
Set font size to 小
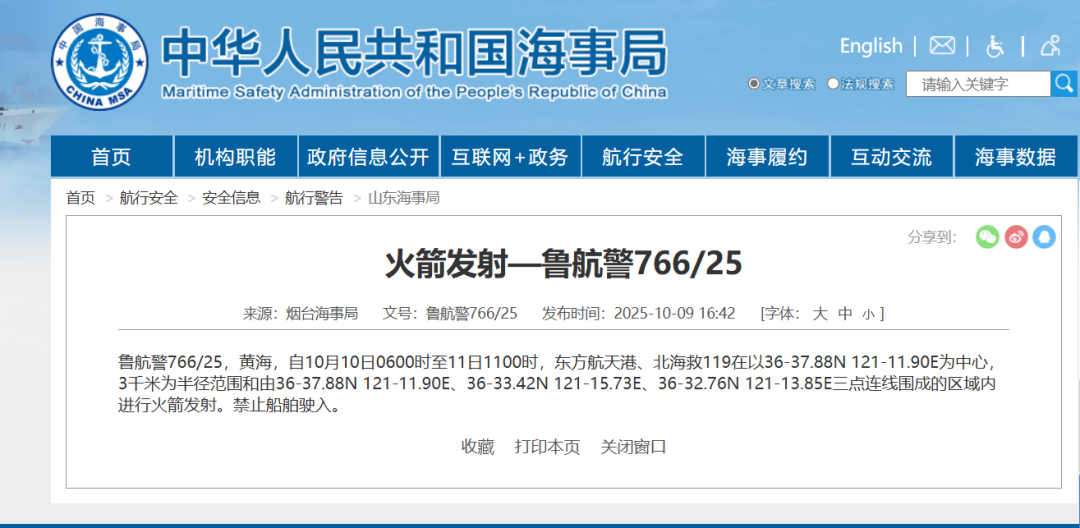pyautogui.click(x=868, y=315)
